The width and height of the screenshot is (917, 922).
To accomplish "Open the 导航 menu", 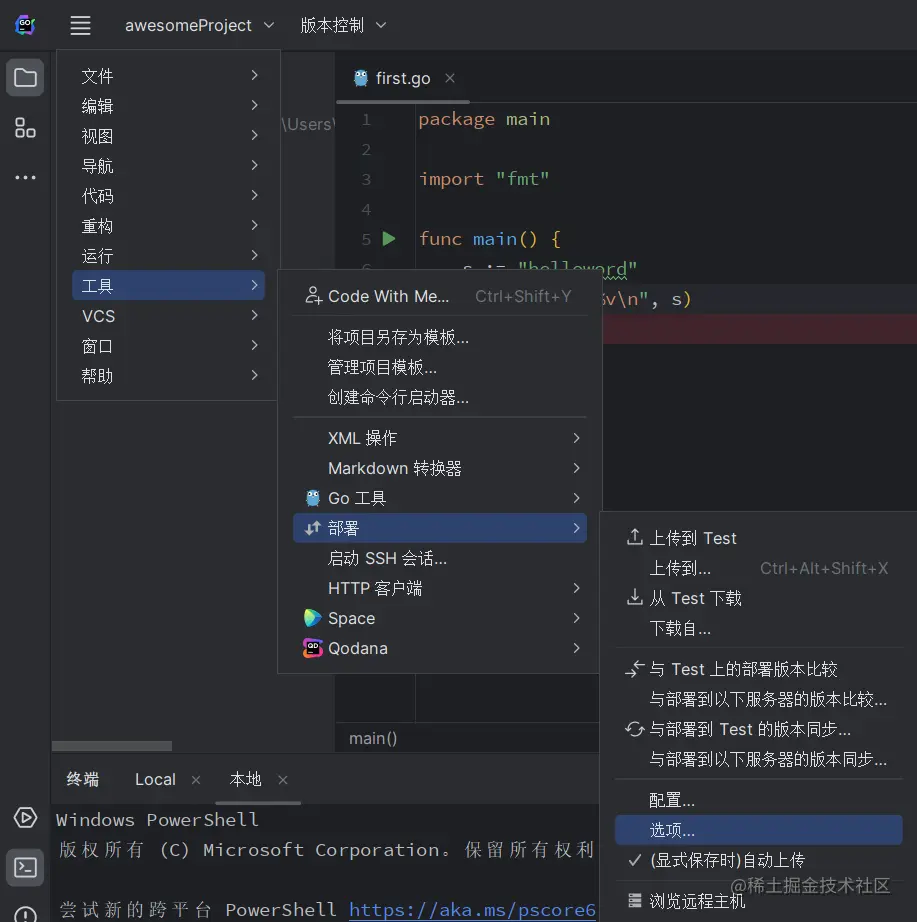I will coord(168,165).
